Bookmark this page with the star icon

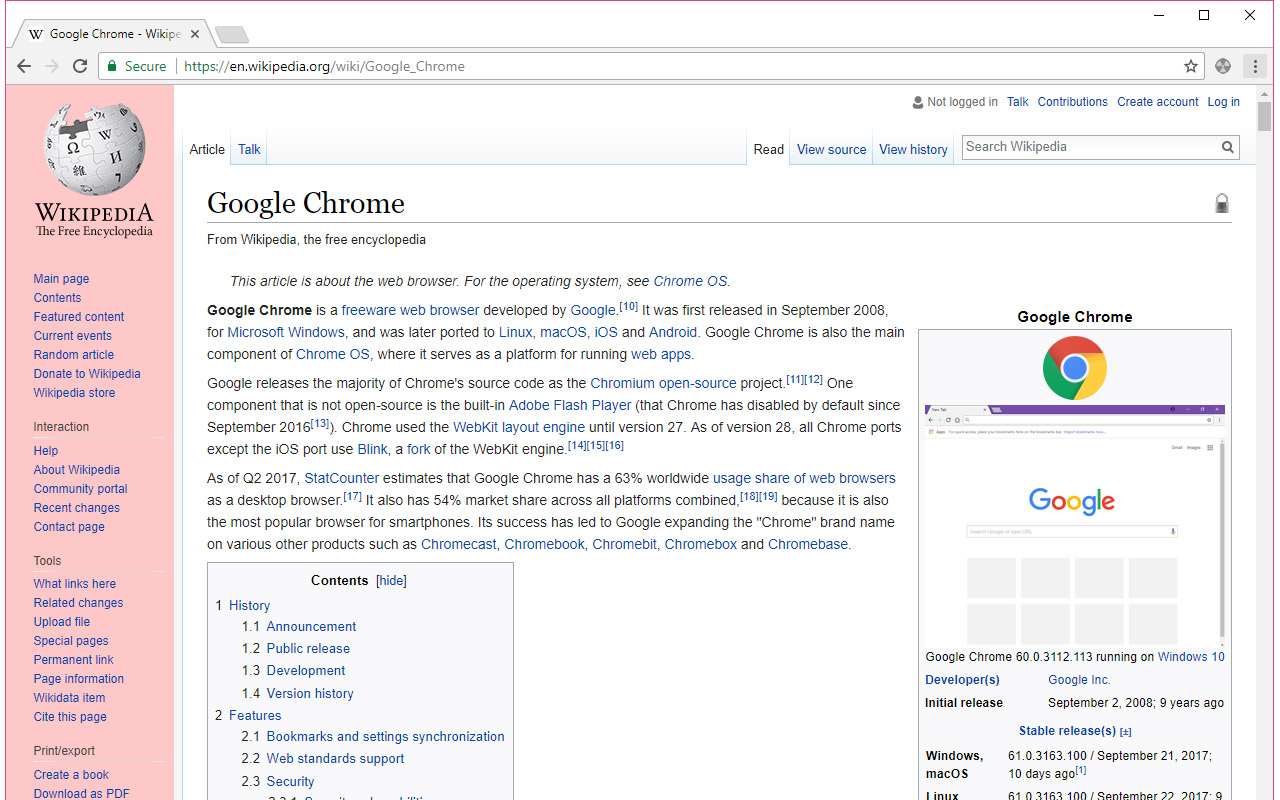[x=1191, y=66]
